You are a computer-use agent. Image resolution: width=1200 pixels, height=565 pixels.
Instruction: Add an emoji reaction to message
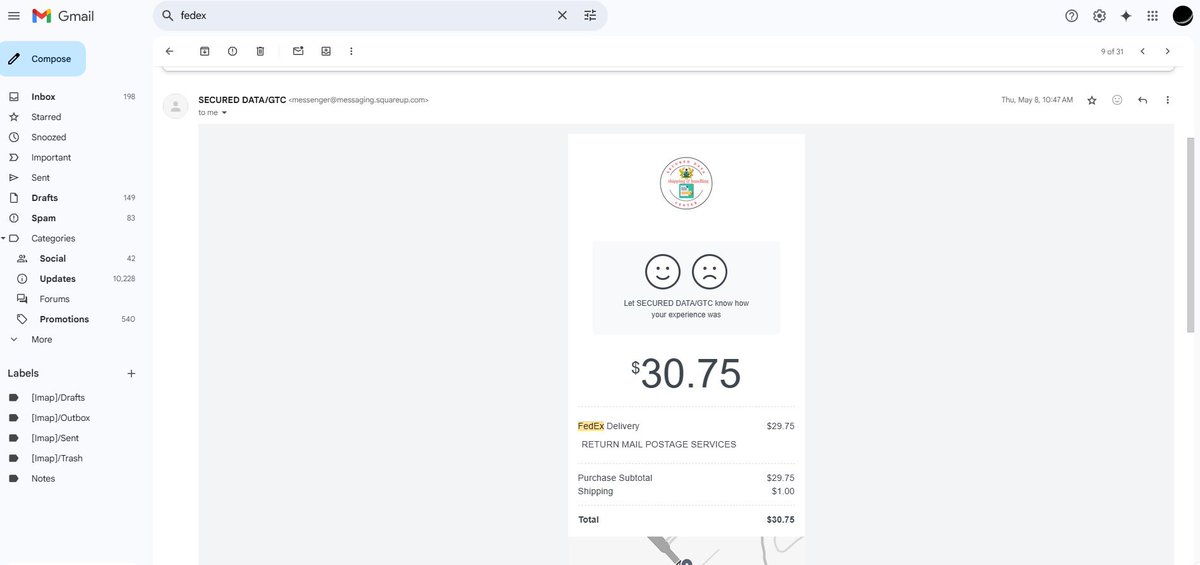[x=1117, y=100]
